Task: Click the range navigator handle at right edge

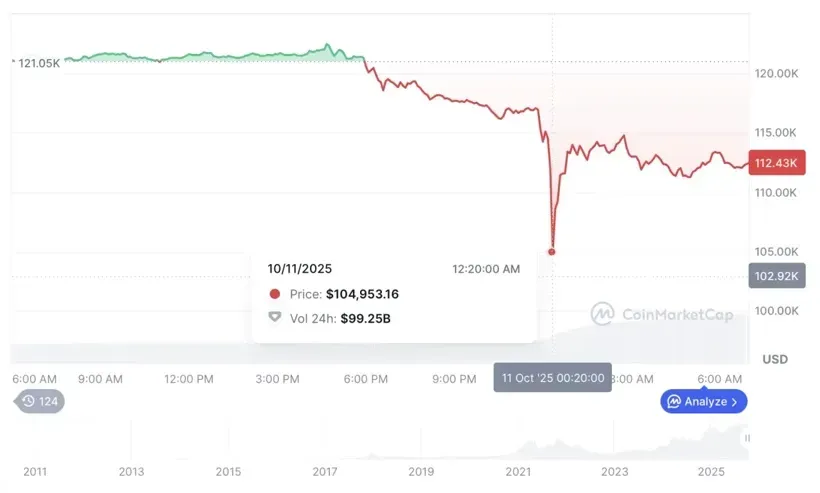Action: tap(746, 438)
